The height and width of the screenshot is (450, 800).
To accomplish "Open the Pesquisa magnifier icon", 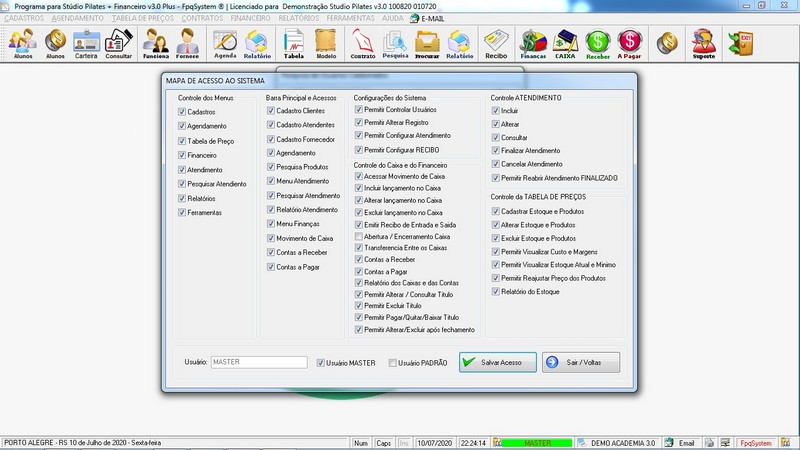I will (x=395, y=44).
